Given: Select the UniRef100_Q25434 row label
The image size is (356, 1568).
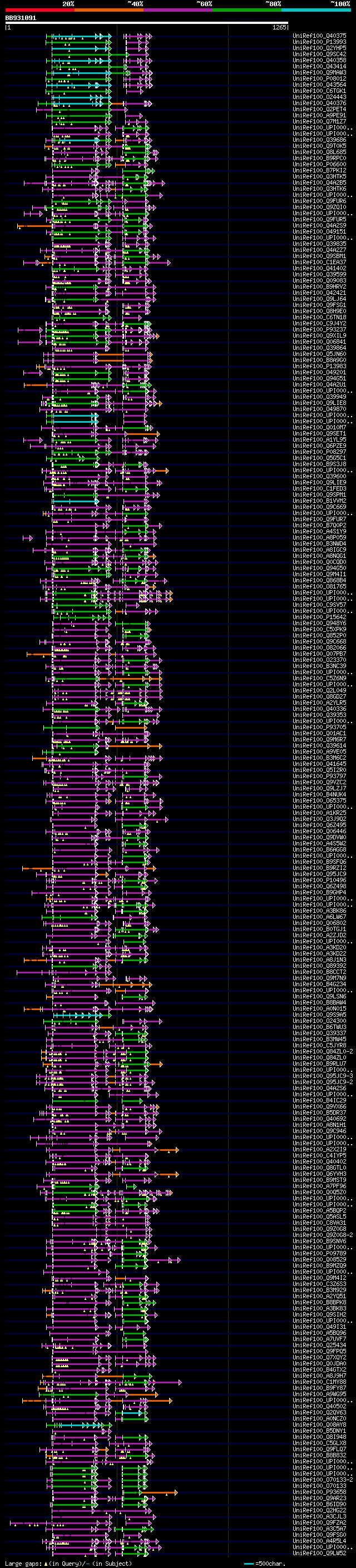Looking at the screenshot, I should coord(319,1345).
